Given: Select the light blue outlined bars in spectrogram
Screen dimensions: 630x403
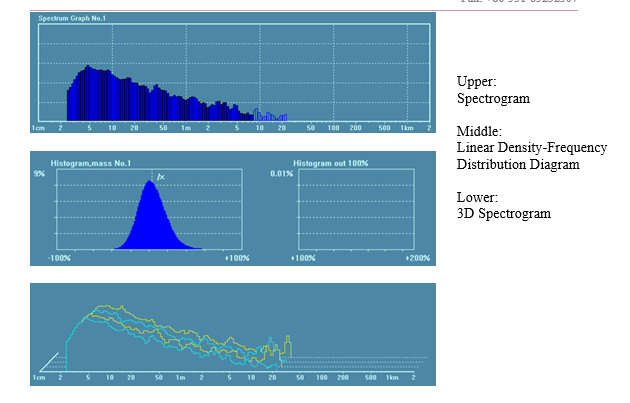Looking at the screenshot, I should tap(267, 116).
